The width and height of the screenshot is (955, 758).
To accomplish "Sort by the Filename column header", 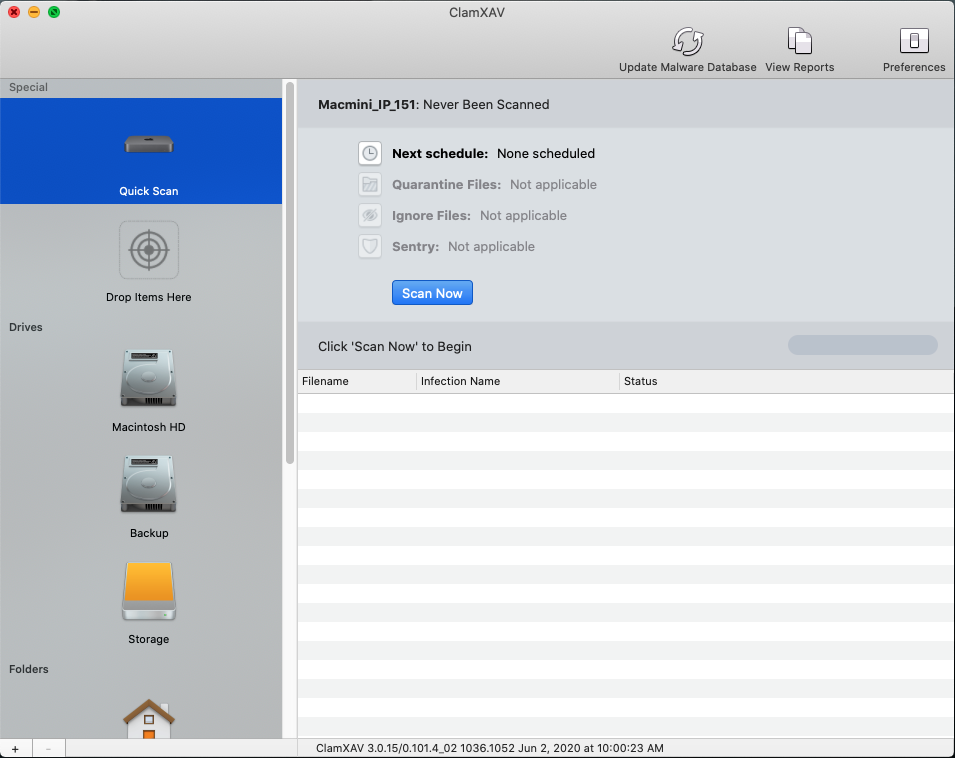I will tap(357, 381).
